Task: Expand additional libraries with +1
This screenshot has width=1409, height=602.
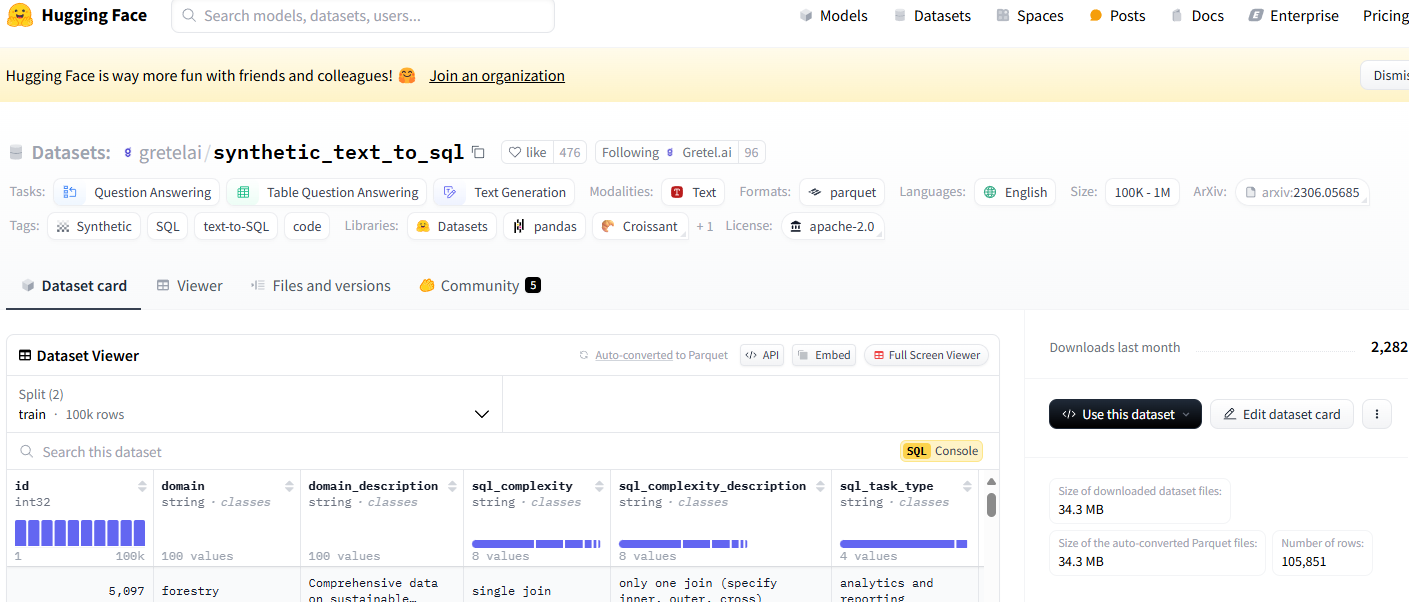Action: pyautogui.click(x=705, y=226)
